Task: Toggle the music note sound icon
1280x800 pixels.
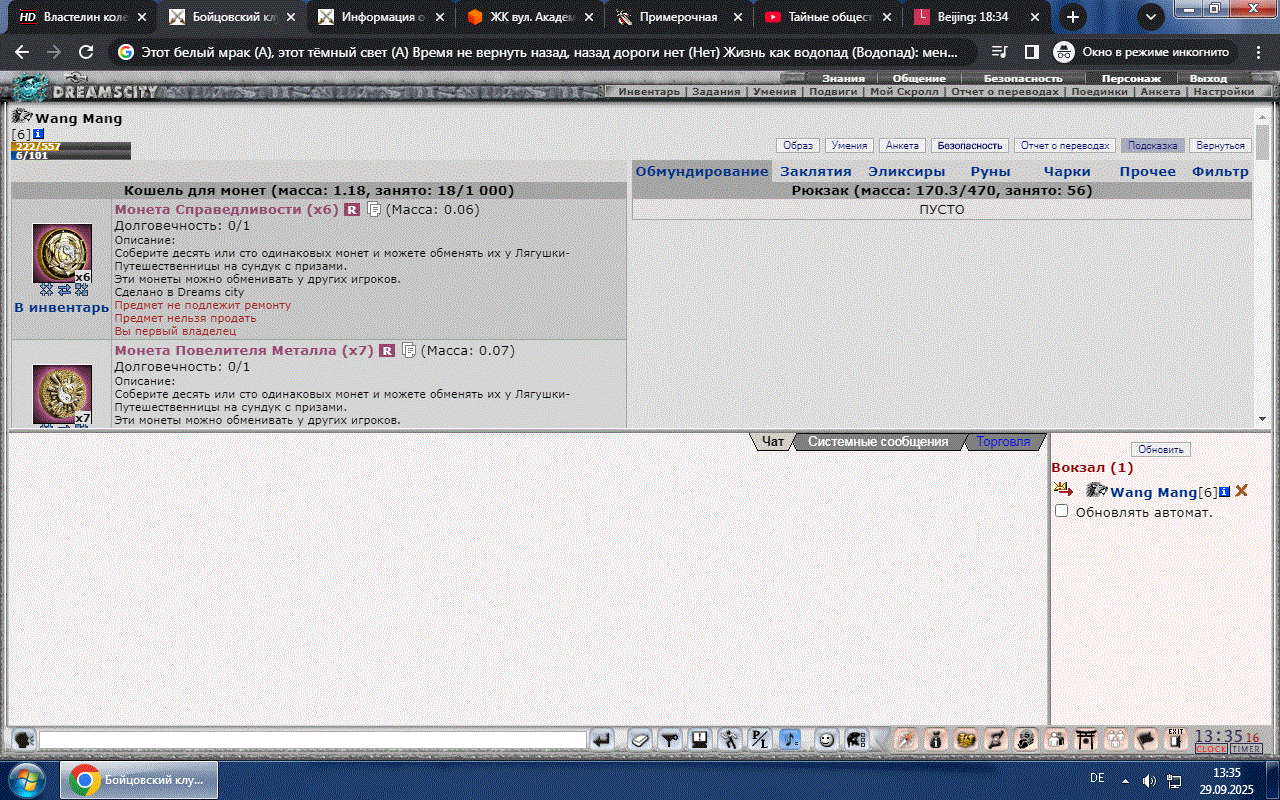Action: (x=790, y=740)
